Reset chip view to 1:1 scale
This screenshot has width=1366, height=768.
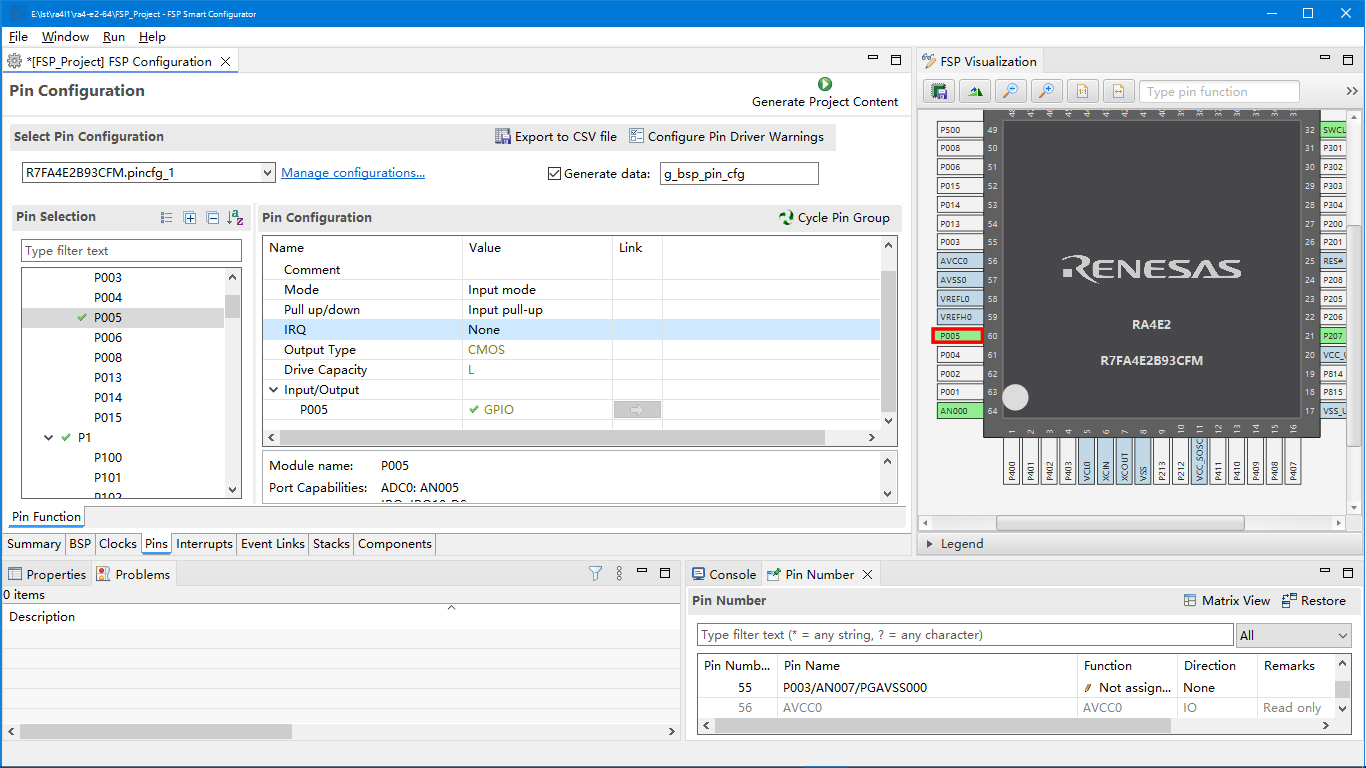(1083, 91)
